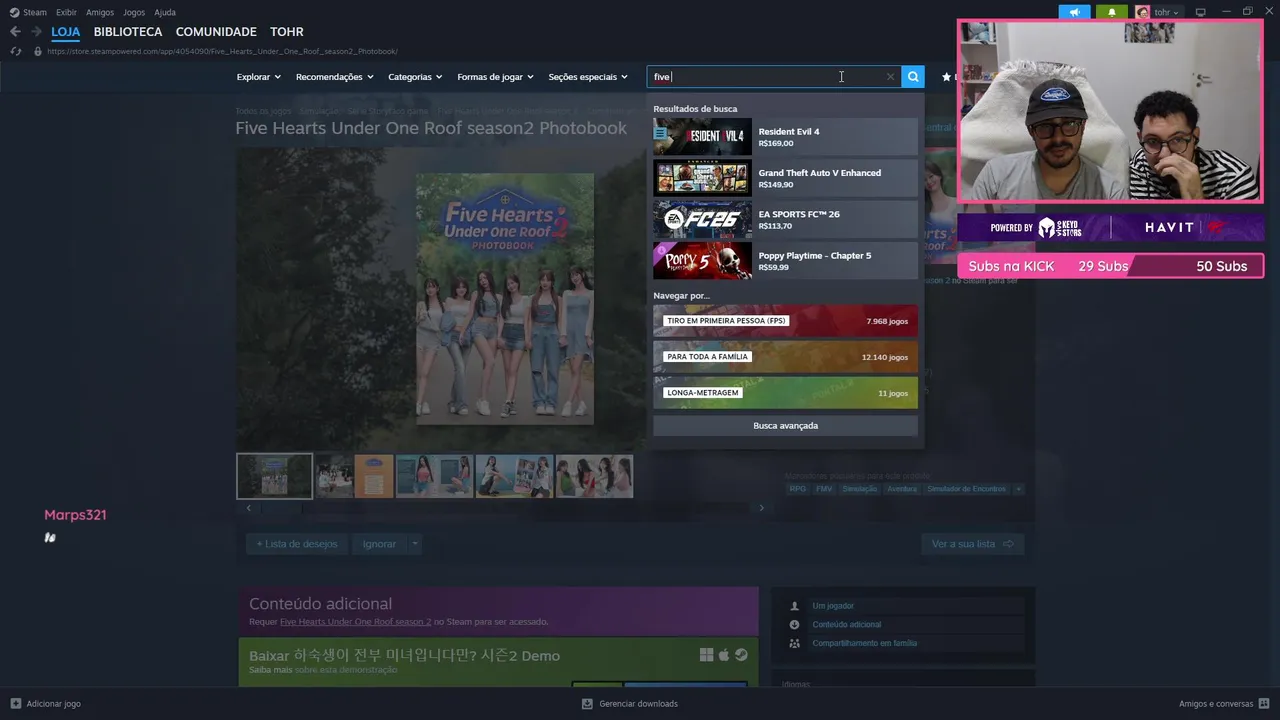Screen dimensions: 1280x720
Task: Open the TOHR profile tab
Action: (x=287, y=32)
